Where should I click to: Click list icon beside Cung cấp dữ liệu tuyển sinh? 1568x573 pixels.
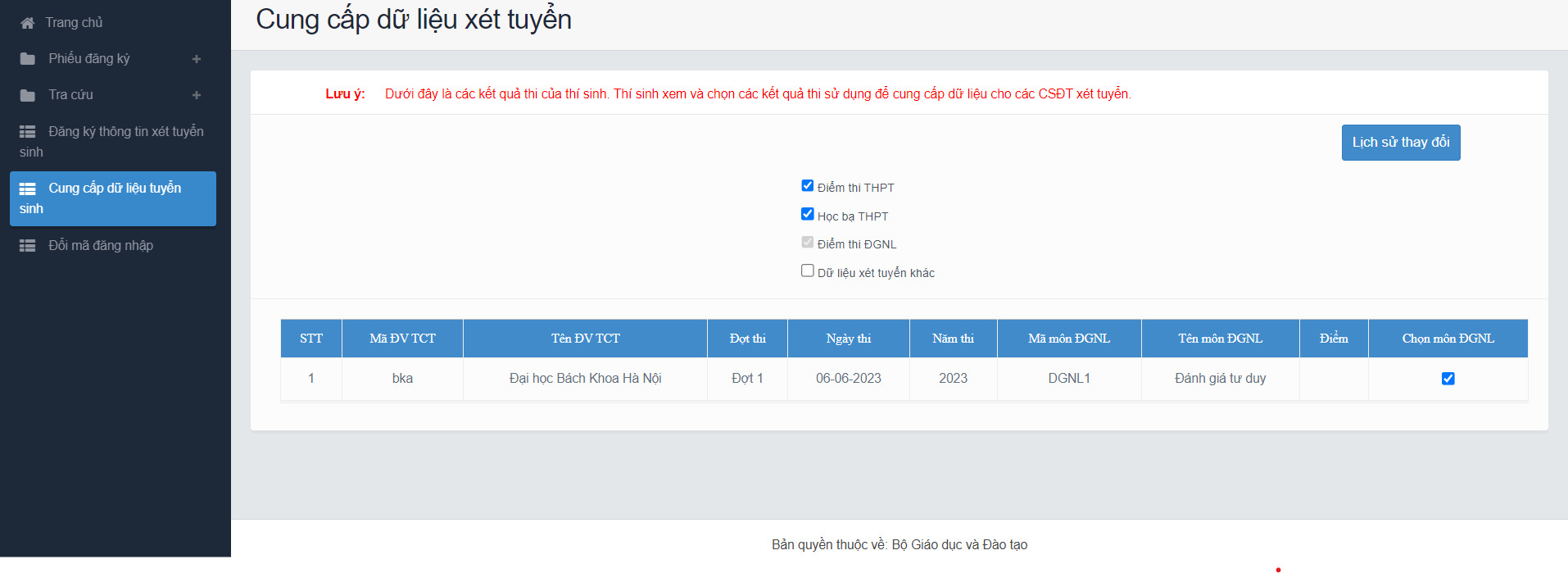pos(27,189)
